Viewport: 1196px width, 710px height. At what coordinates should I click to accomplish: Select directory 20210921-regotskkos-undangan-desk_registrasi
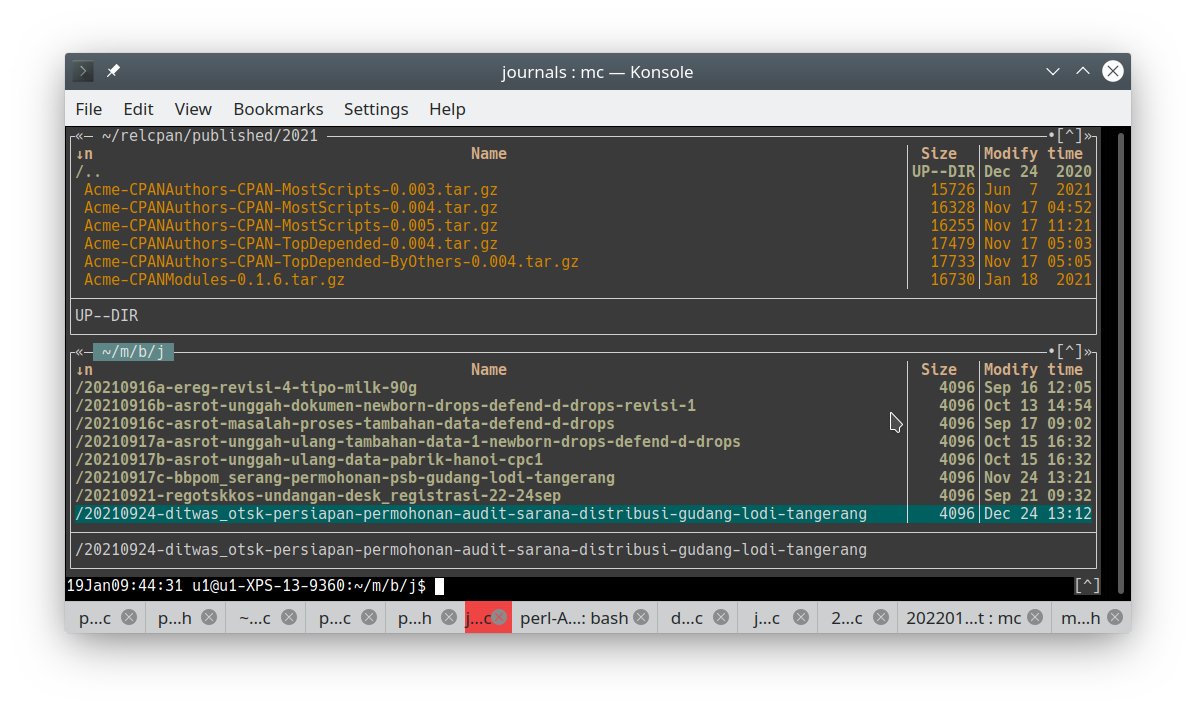point(318,496)
